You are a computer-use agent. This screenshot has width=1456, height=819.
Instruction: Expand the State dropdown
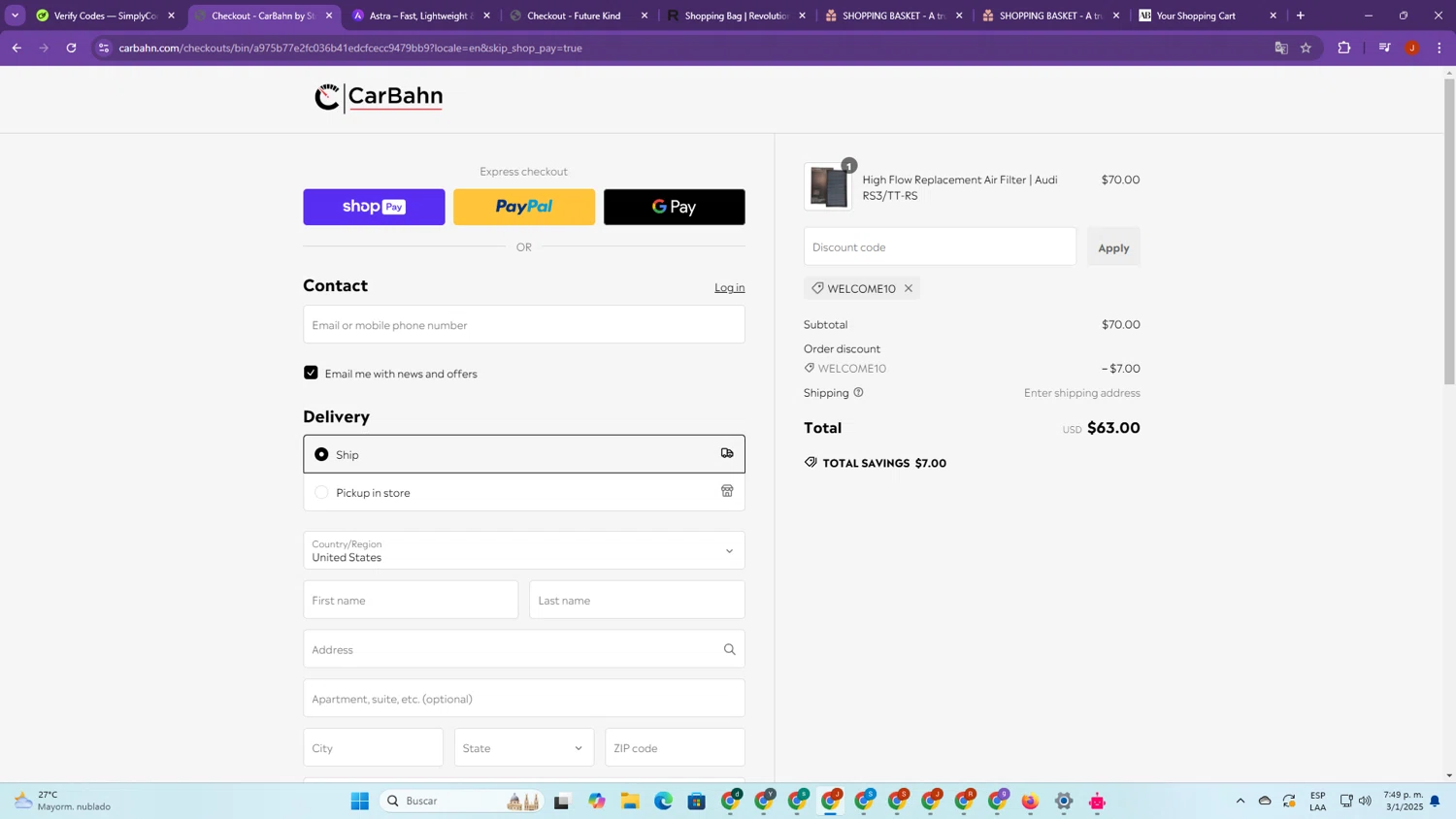pos(524,748)
